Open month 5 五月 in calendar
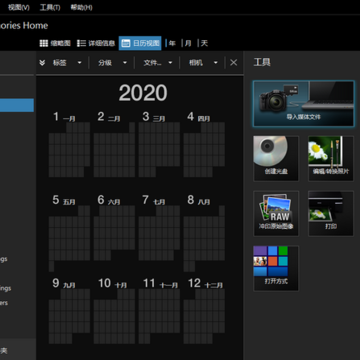This screenshot has height=360, width=360. 69,233
